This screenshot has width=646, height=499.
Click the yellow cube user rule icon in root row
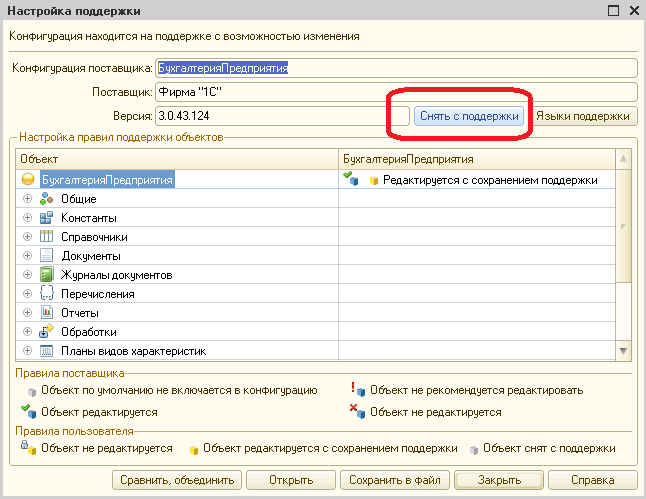pyautogui.click(x=374, y=181)
